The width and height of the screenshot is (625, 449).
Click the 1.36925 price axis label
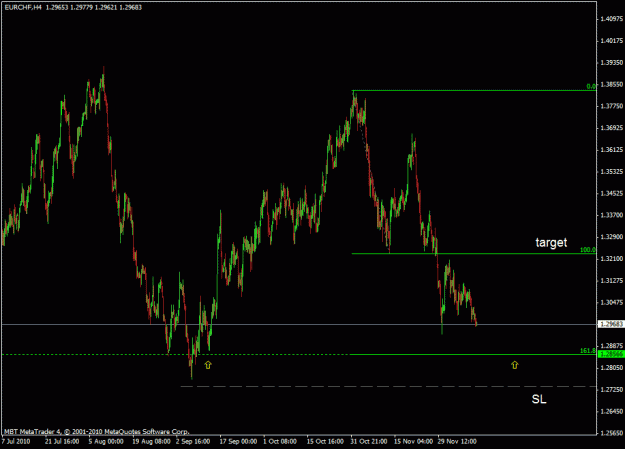[612, 128]
